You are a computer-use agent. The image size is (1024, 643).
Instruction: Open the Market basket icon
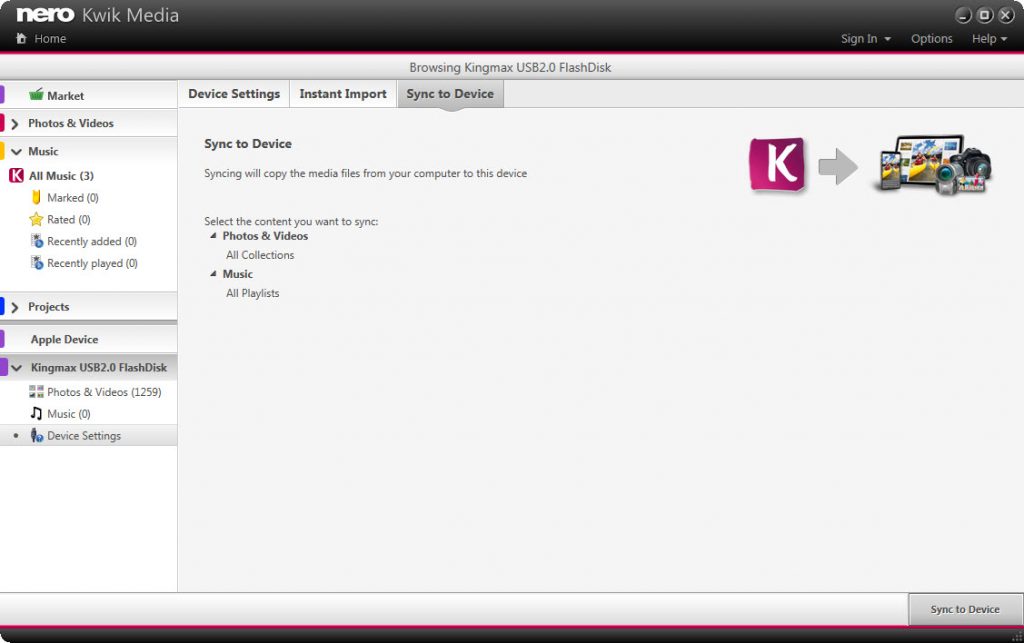pyautogui.click(x=37, y=95)
